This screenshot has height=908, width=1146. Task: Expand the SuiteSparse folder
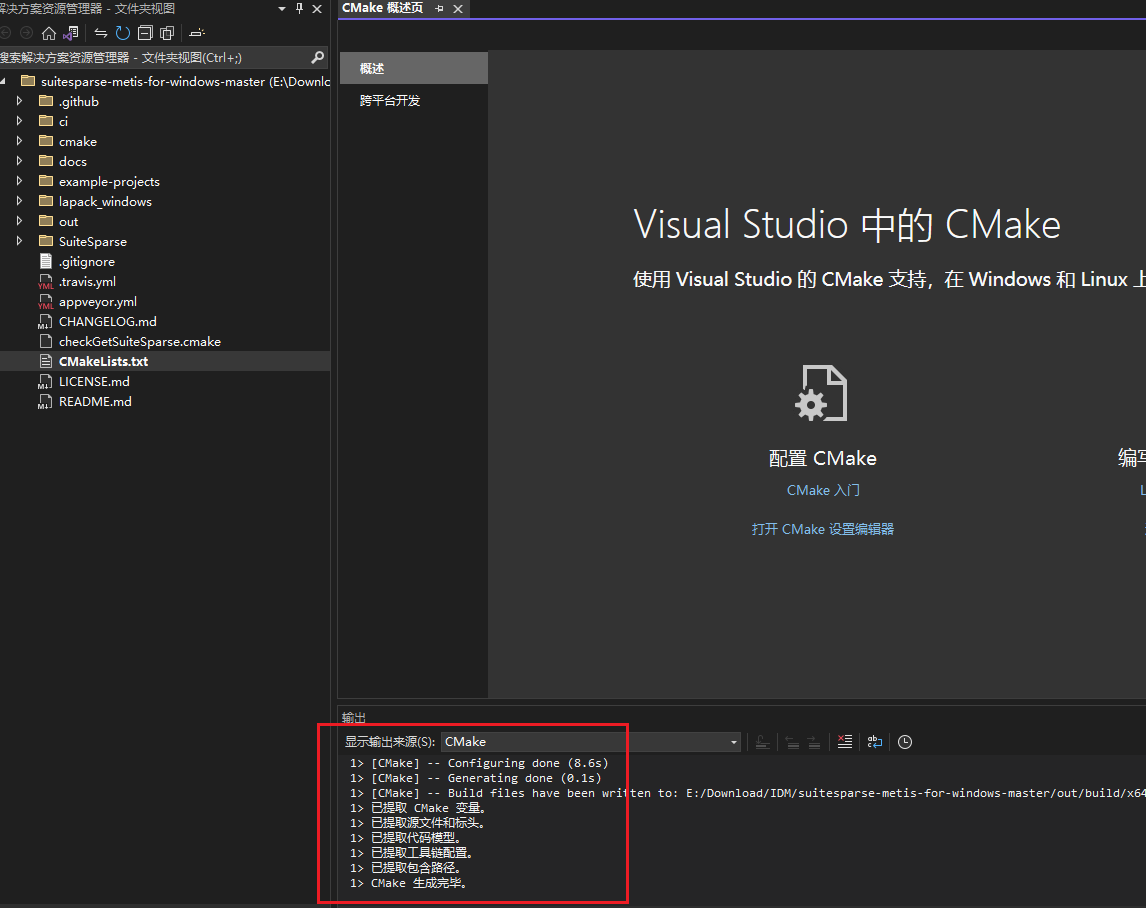coord(20,241)
